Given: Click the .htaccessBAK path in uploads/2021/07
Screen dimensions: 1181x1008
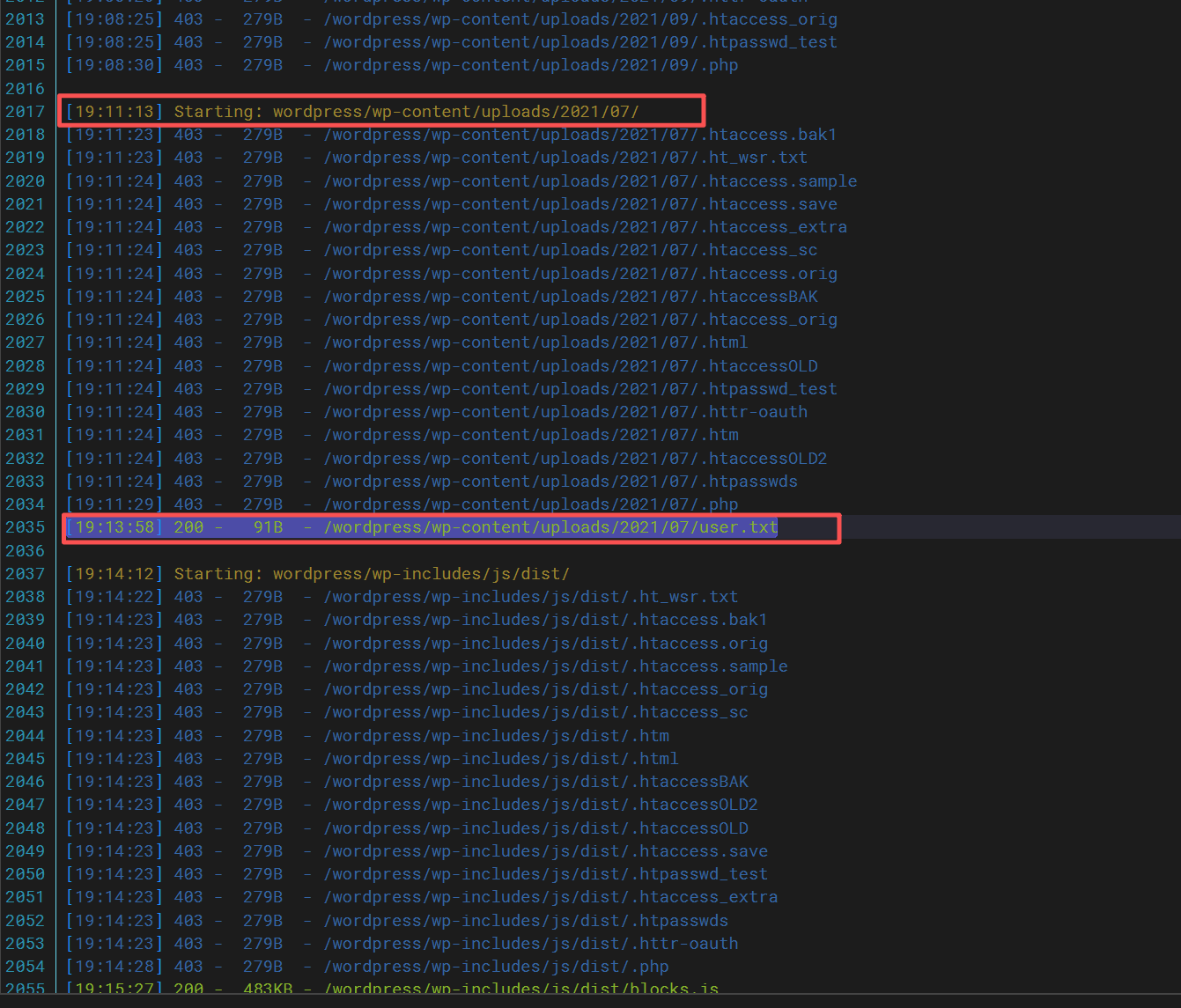Looking at the screenshot, I should [570, 297].
